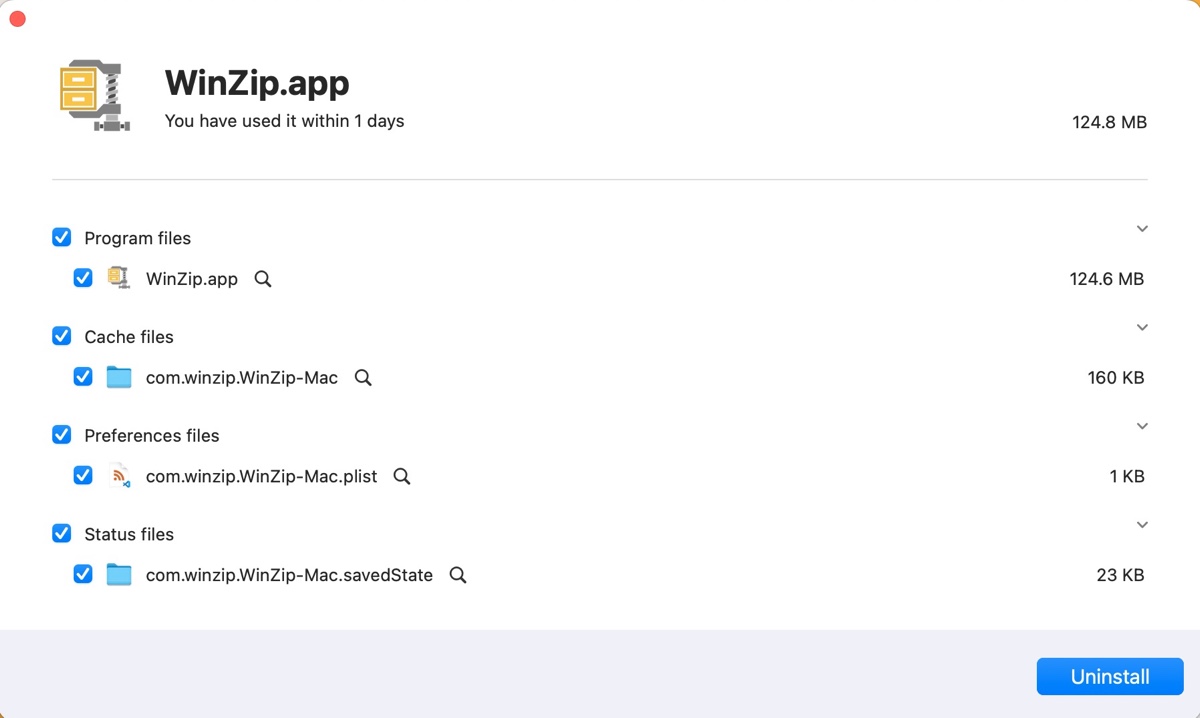Close the window with the red button
Image resolution: width=1200 pixels, height=718 pixels.
pos(17,19)
